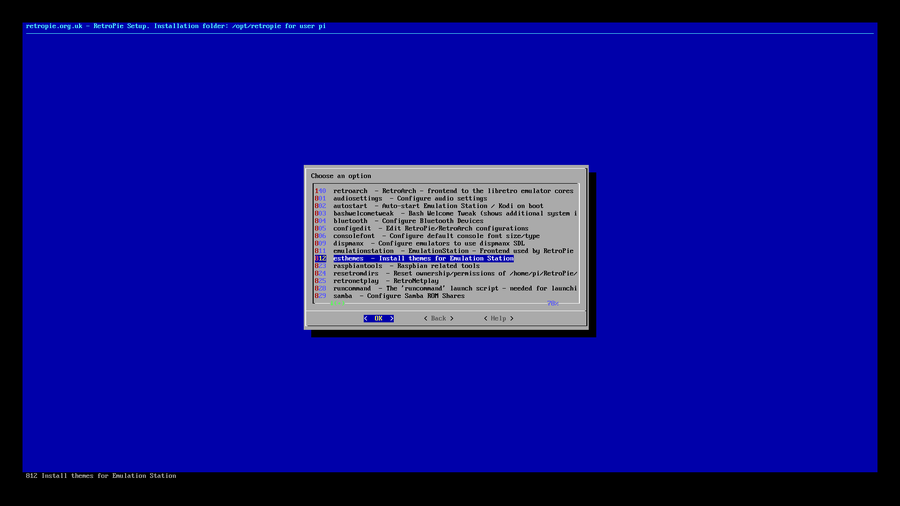Image resolution: width=900 pixels, height=506 pixels.
Task: Pick 828 runcommand launch script entry
Action: click(x=445, y=289)
